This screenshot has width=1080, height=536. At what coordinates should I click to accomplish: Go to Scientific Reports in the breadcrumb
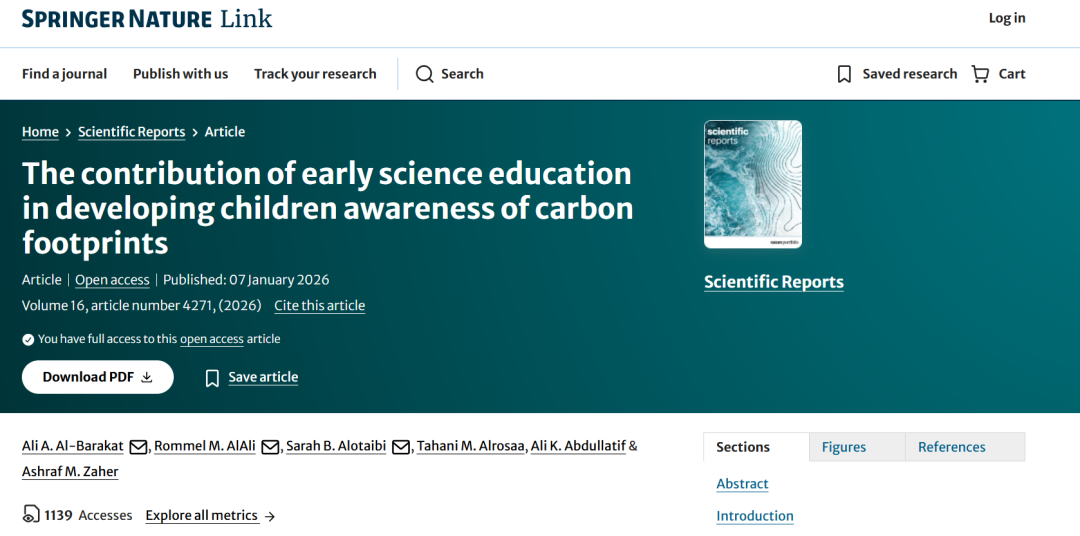click(x=131, y=132)
